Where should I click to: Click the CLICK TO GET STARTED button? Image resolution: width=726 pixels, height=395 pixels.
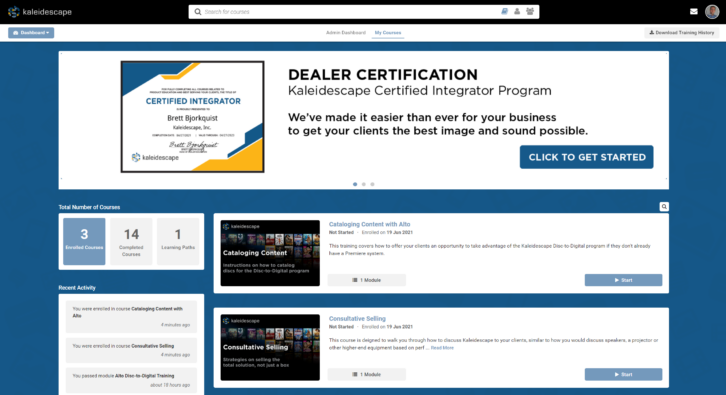[x=586, y=157]
